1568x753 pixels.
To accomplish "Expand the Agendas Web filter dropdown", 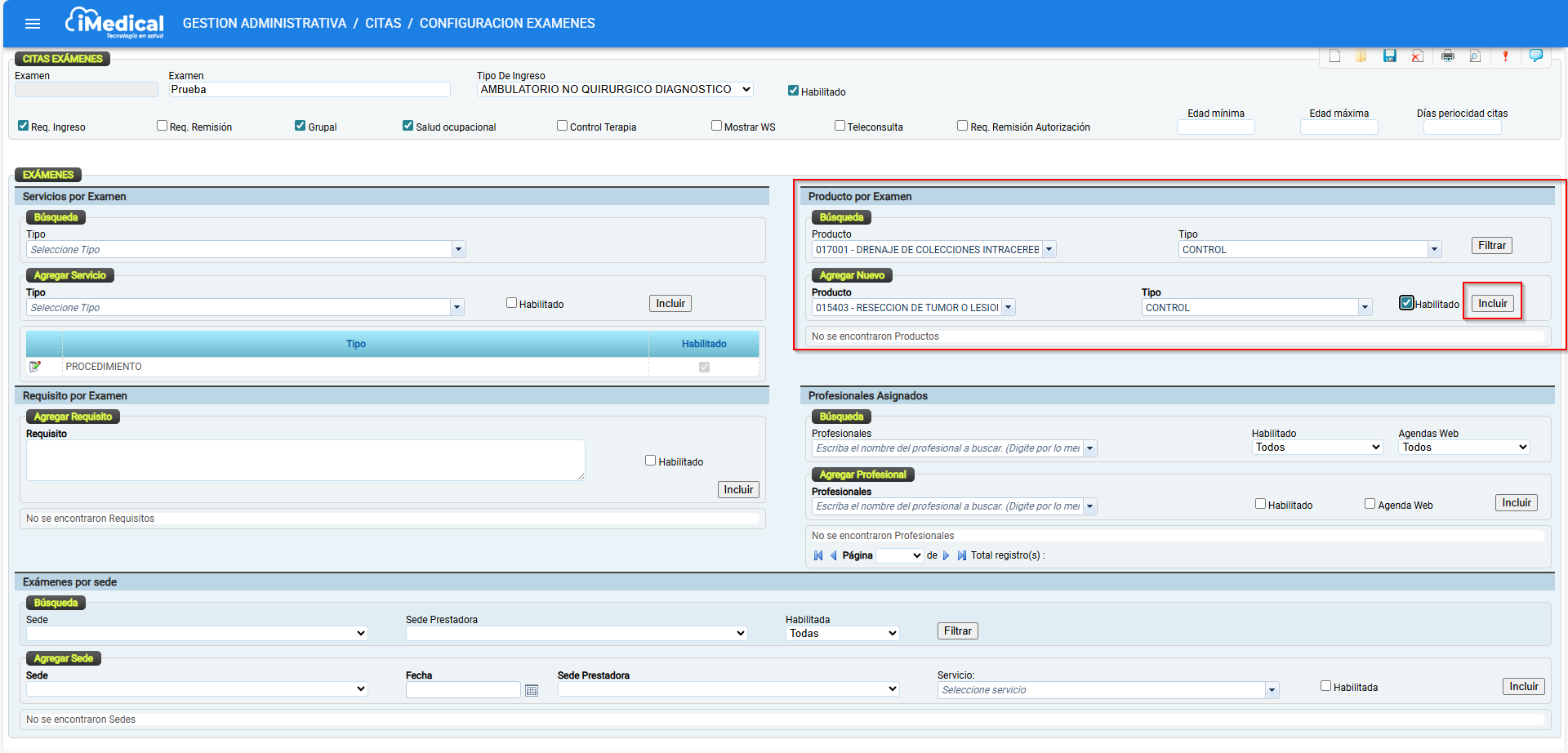I will coord(1463,448).
